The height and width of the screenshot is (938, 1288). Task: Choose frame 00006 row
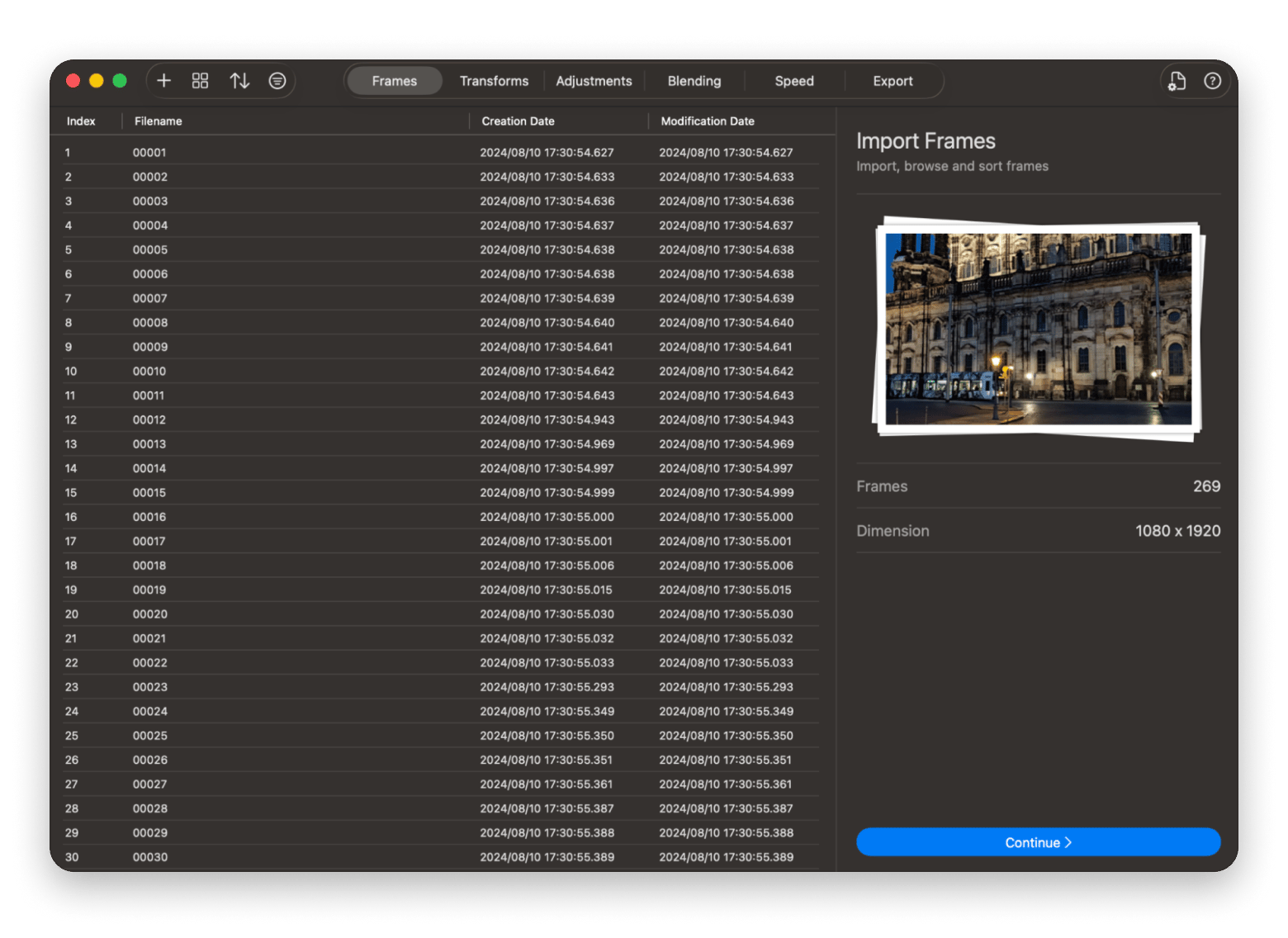tap(442, 274)
